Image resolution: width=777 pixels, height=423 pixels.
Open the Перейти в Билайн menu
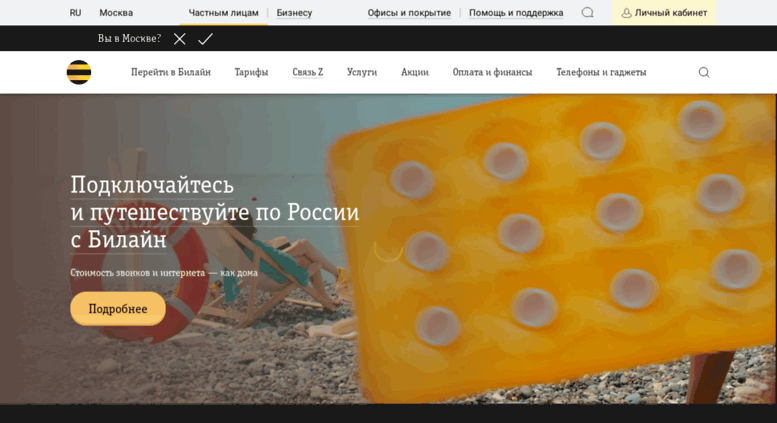pyautogui.click(x=171, y=72)
